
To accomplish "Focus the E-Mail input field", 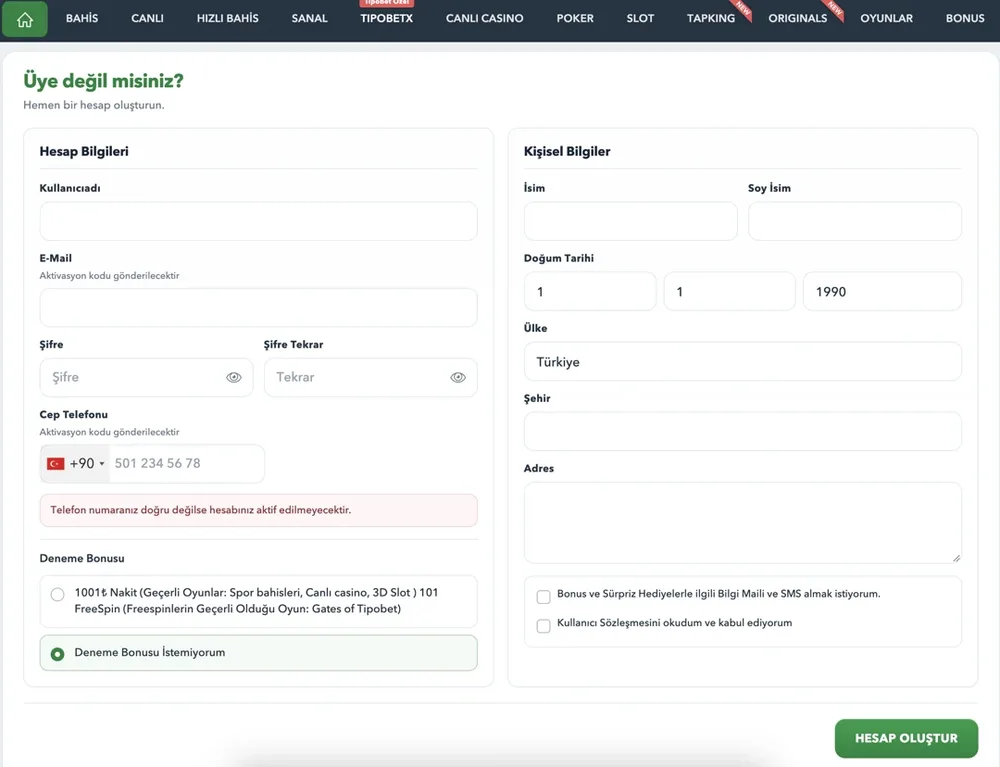I will coord(258,307).
